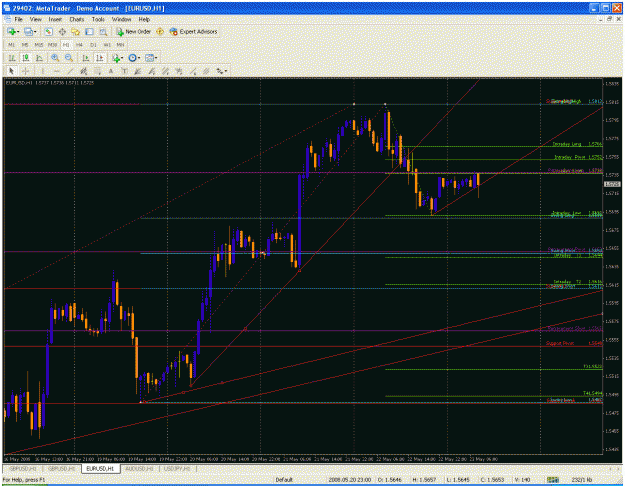The image size is (625, 486).
Task: Toggle the Market Watch window icon
Action: tap(48, 31)
